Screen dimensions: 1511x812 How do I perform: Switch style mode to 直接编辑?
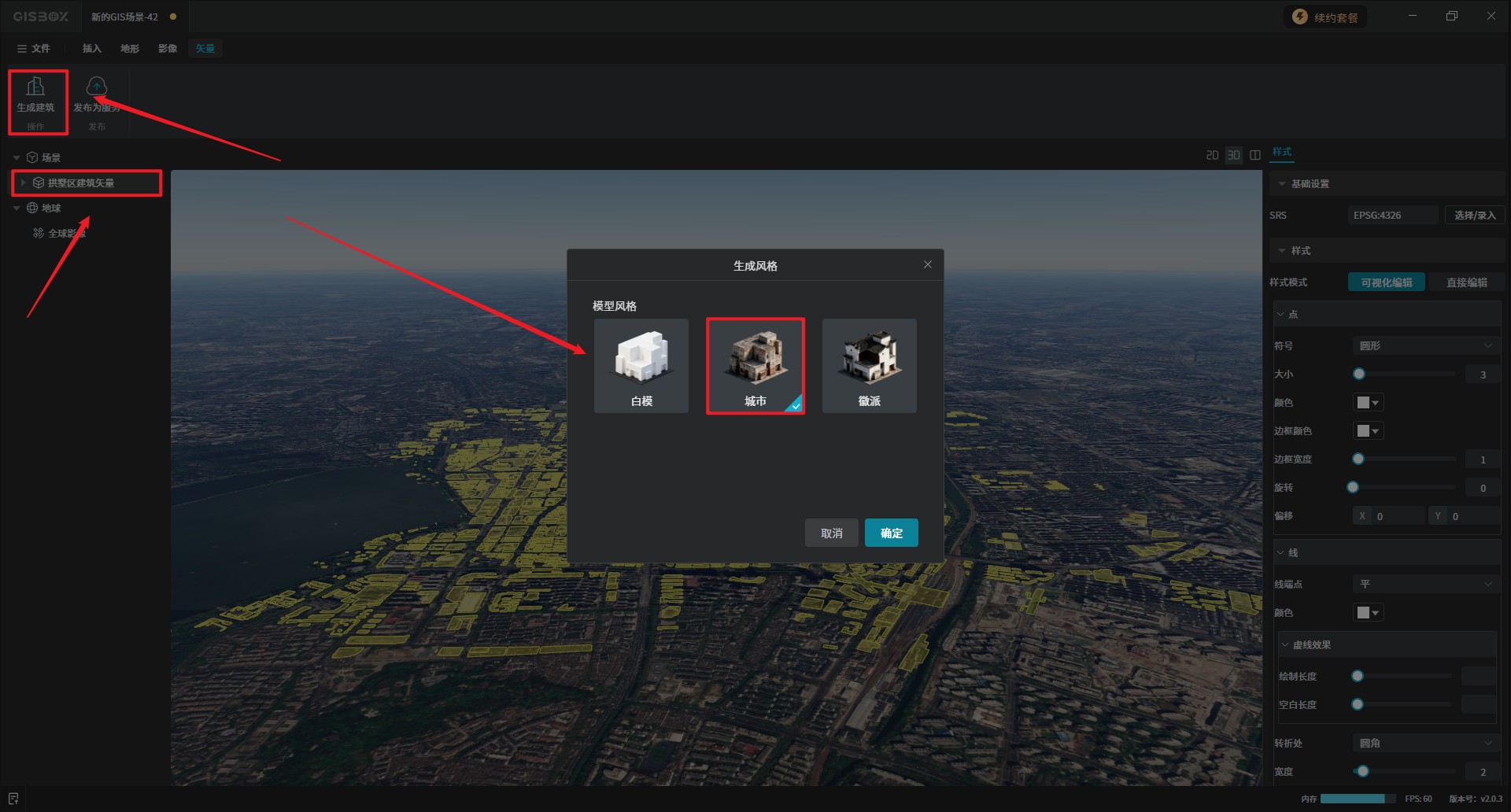click(x=1466, y=282)
